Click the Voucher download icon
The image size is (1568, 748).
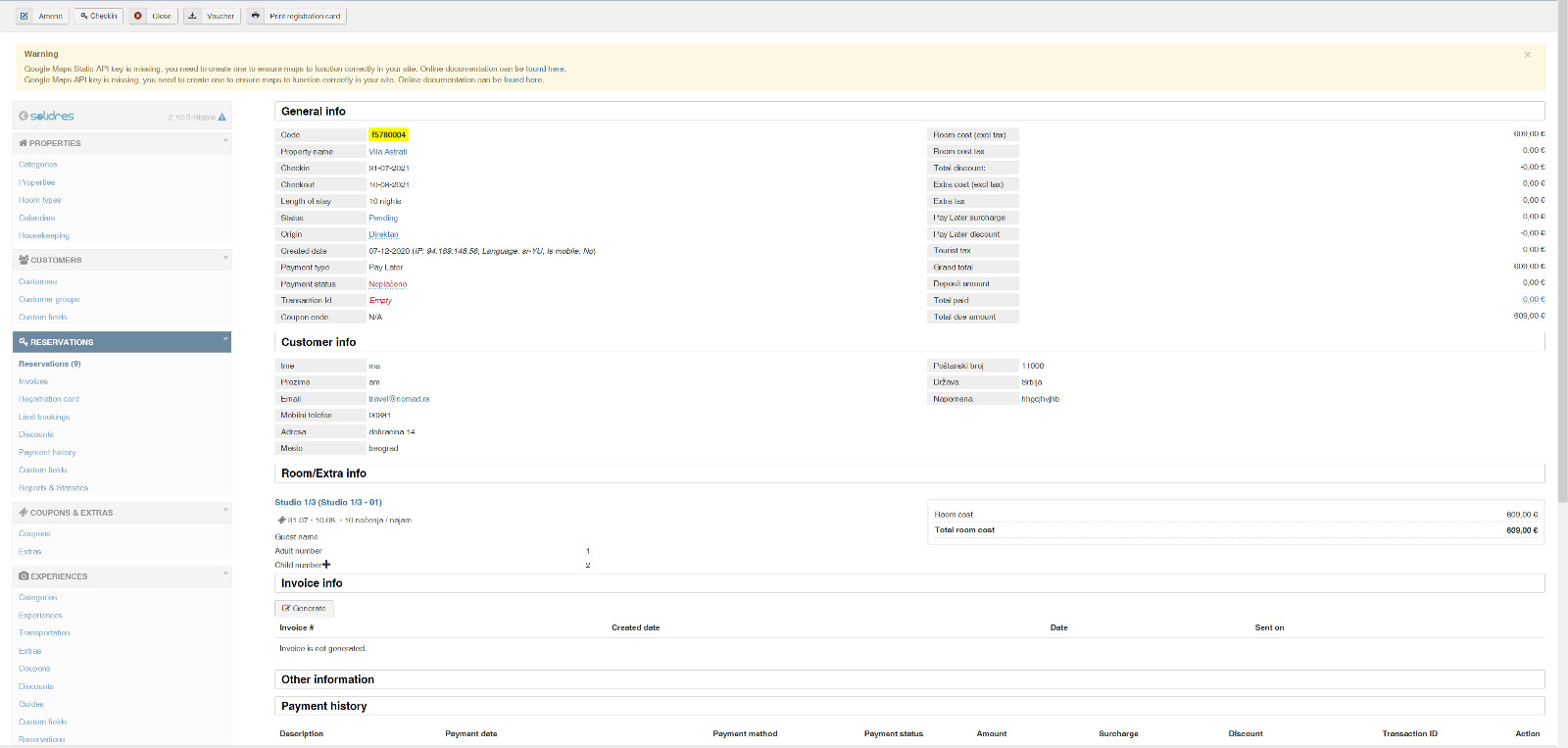(193, 16)
